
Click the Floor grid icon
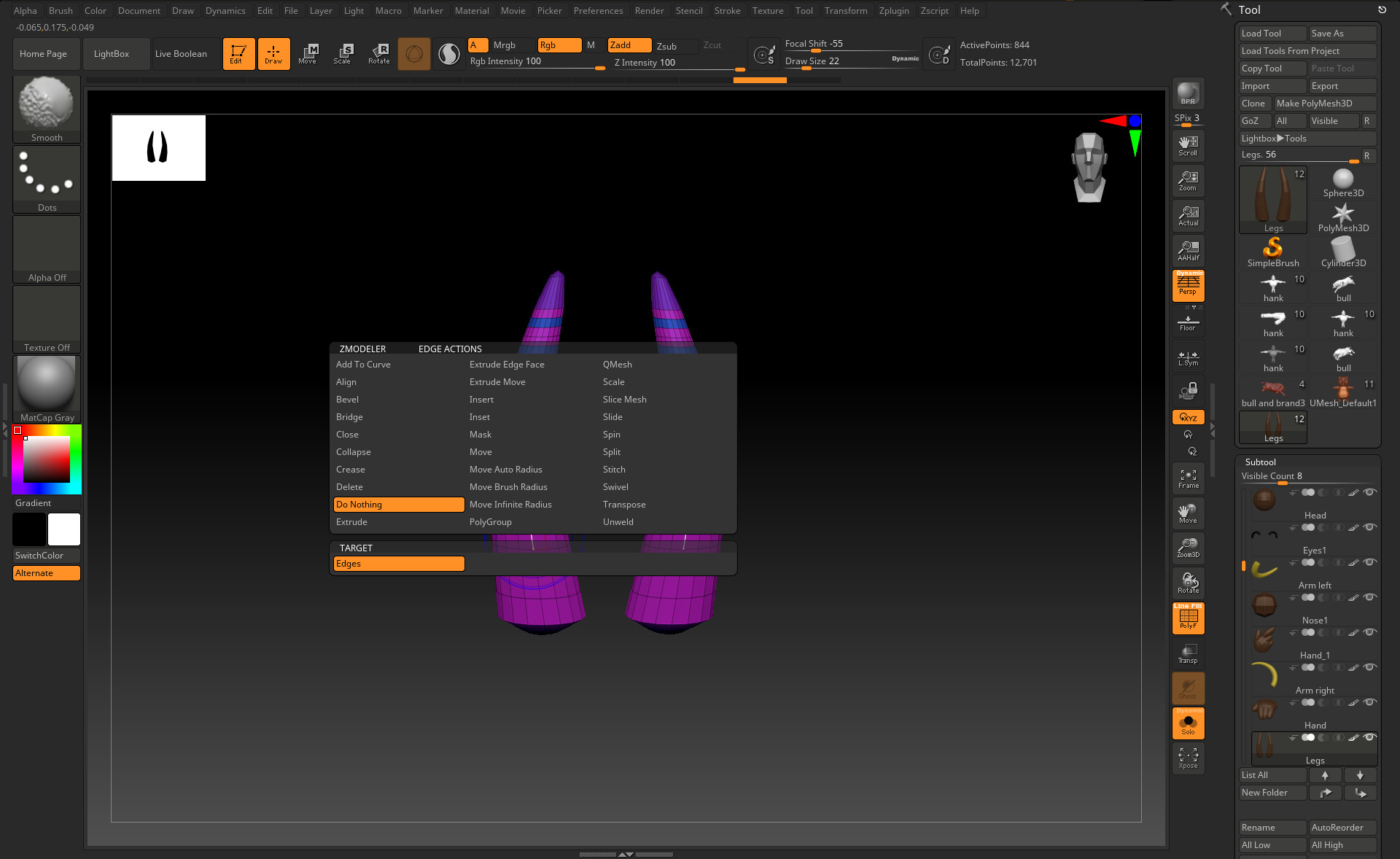tap(1188, 321)
